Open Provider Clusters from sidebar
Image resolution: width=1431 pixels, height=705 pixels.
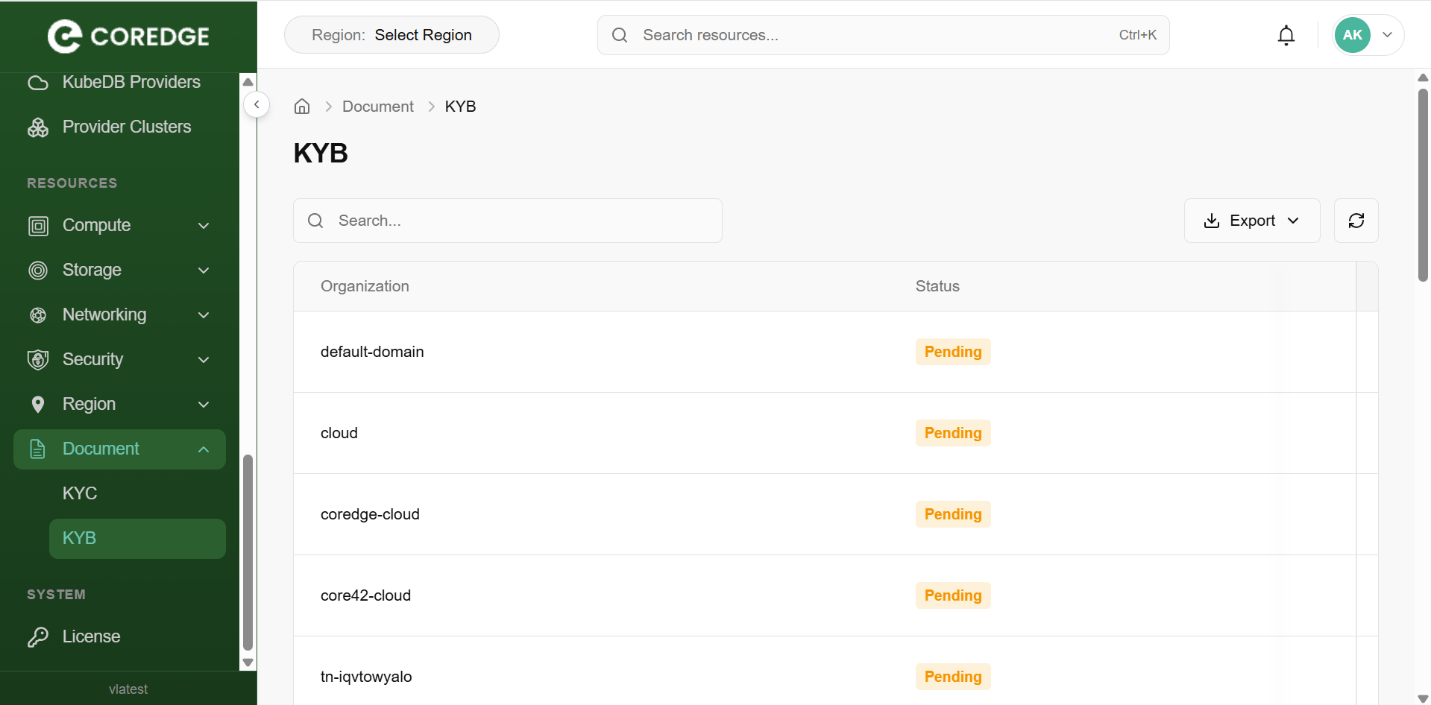(126, 127)
